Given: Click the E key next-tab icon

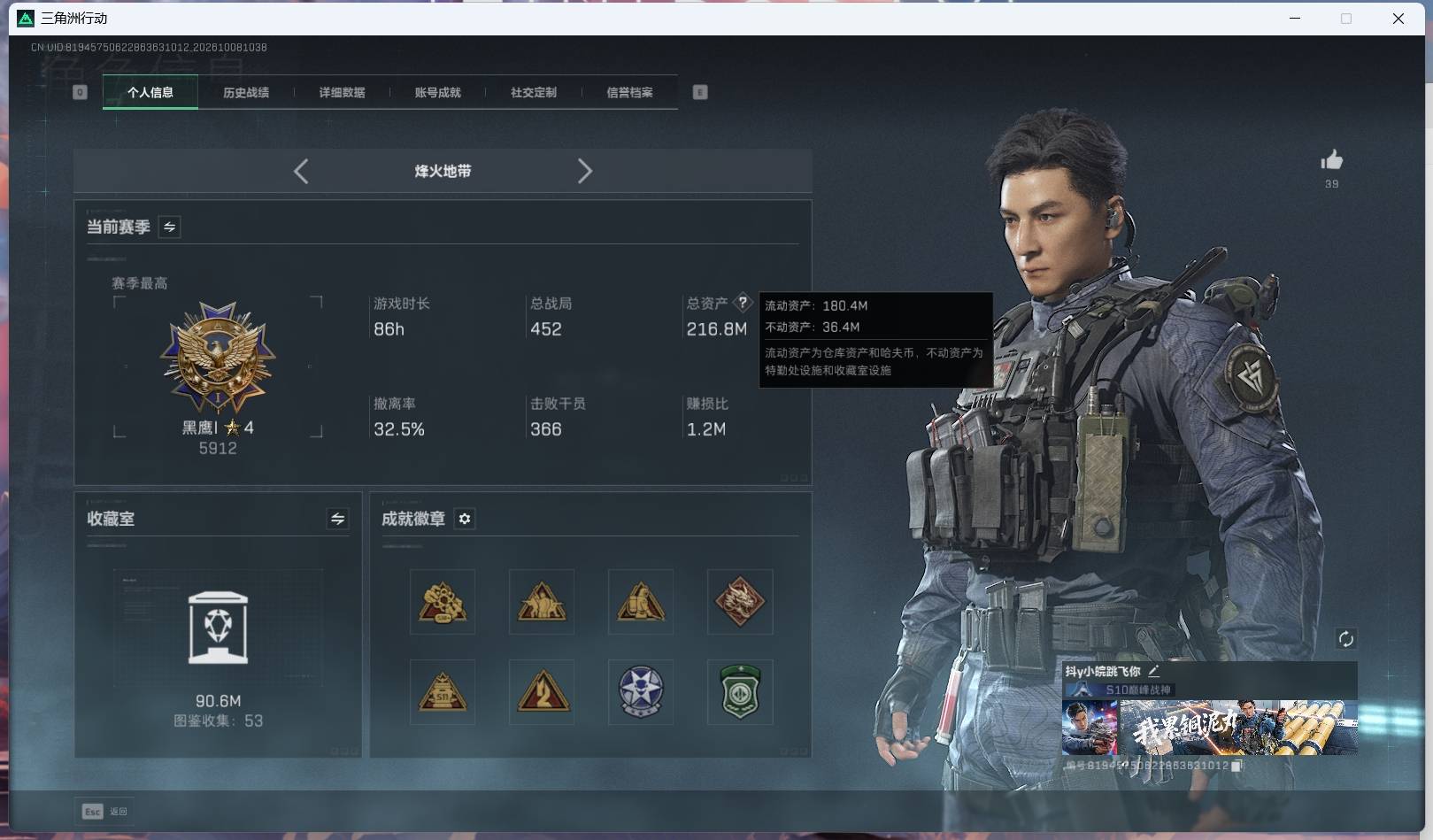Looking at the screenshot, I should pos(700,92).
